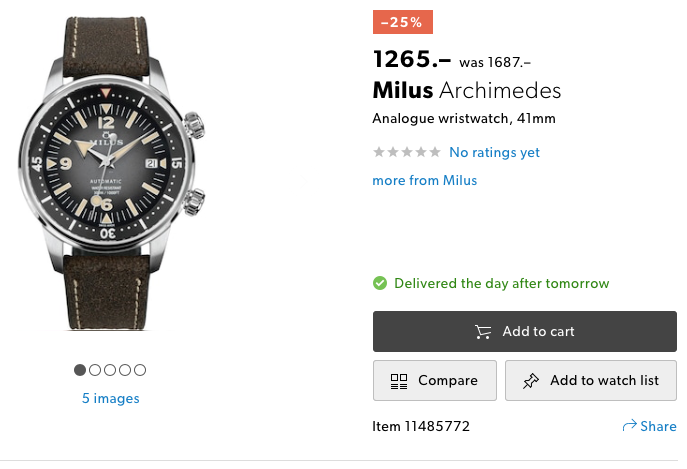687x469 pixels.
Task: Click the first rating star
Action: 379,152
